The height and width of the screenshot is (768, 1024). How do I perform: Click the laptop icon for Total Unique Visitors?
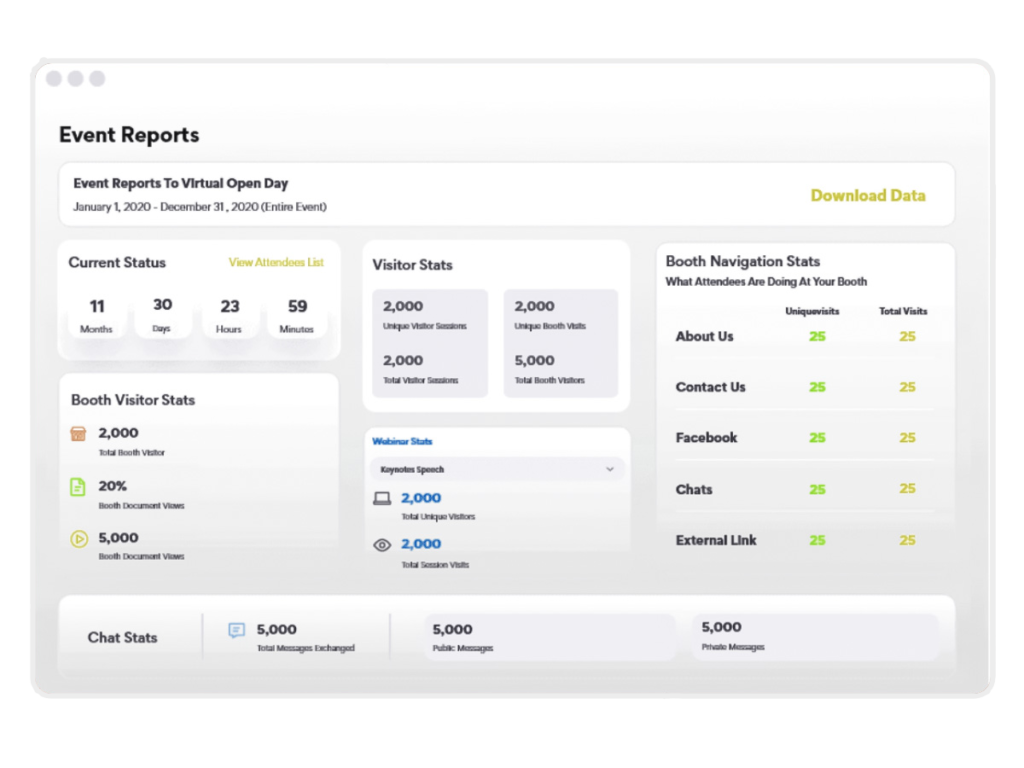click(x=382, y=499)
